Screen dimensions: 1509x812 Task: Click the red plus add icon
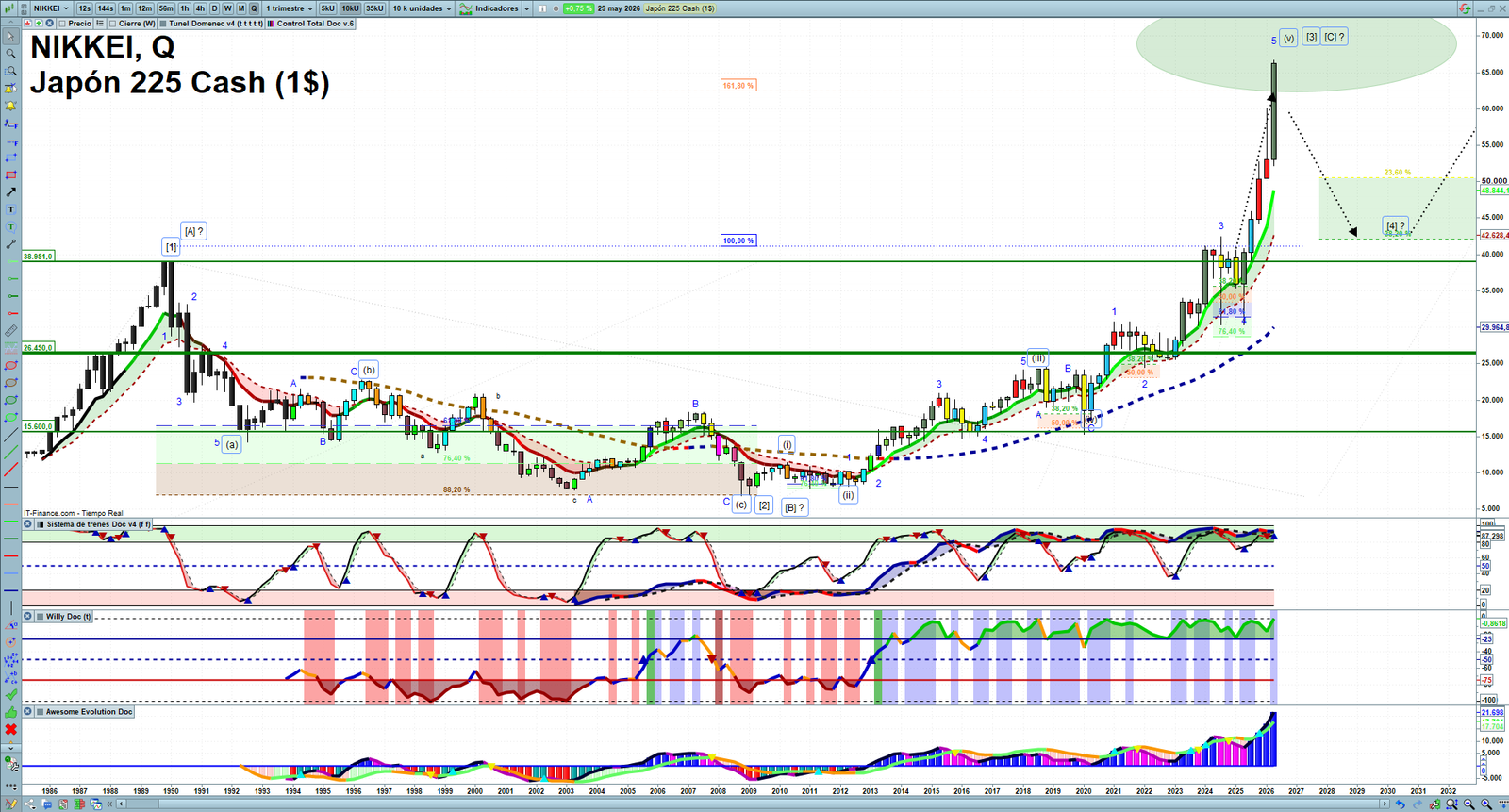27,24
